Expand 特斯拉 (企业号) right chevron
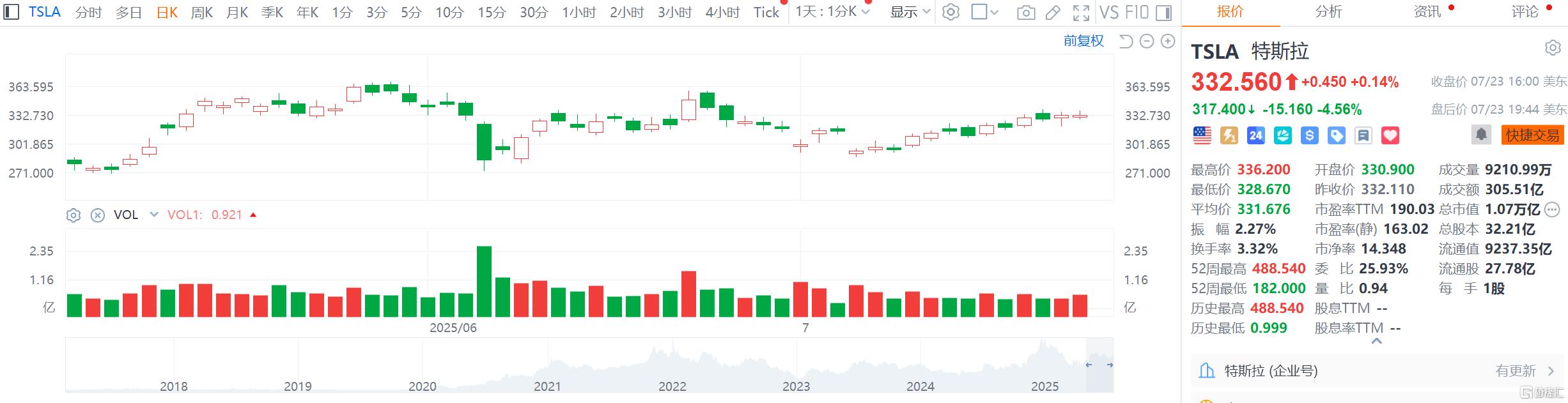Viewport: 1568px width, 403px height. pyautogui.click(x=1551, y=371)
